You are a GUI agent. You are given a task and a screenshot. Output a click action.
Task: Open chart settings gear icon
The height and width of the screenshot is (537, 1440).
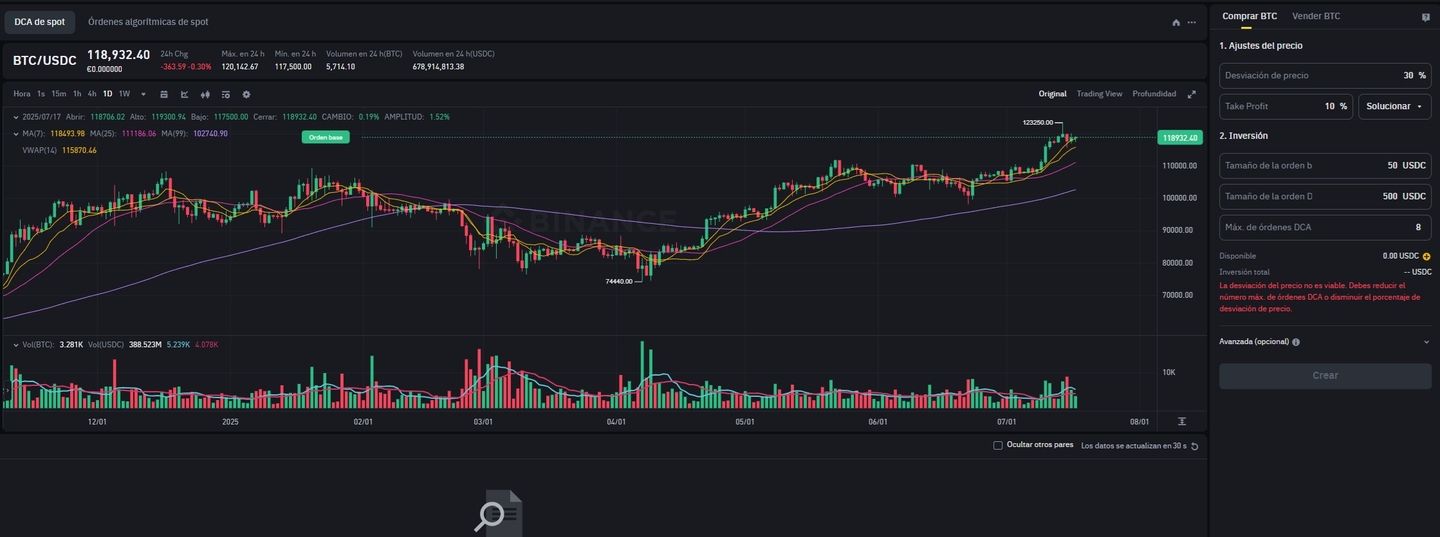pyautogui.click(x=246, y=94)
